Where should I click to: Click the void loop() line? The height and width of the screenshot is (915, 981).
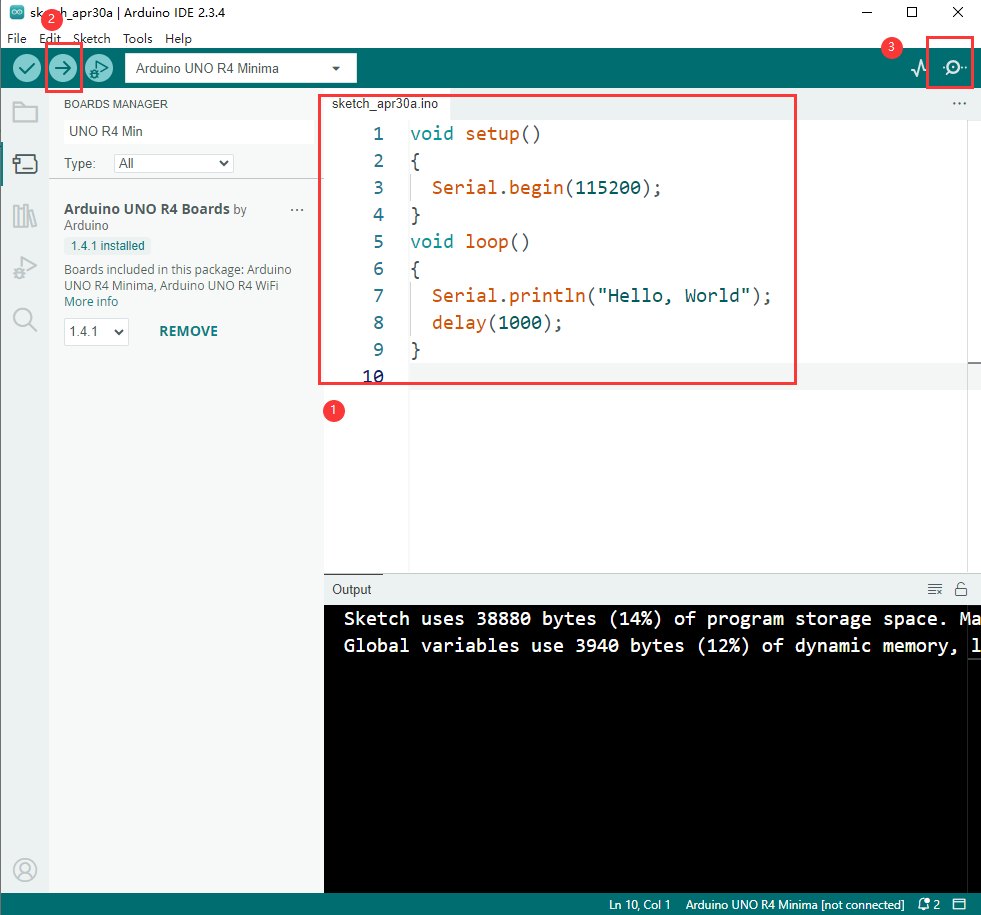pos(470,242)
